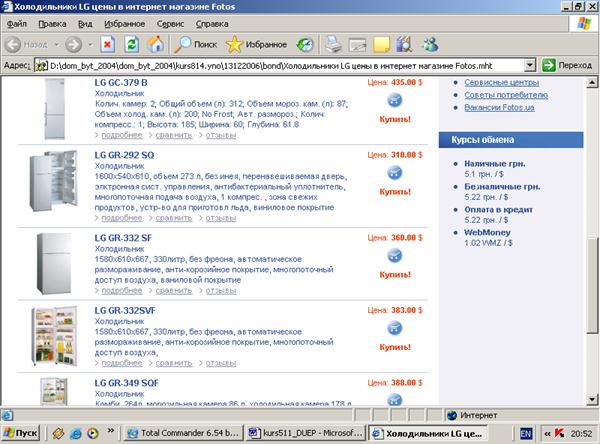Screen dimensions: 600x444
Task: Click Купить! for LG GC-379 B
Action: (x=395, y=119)
